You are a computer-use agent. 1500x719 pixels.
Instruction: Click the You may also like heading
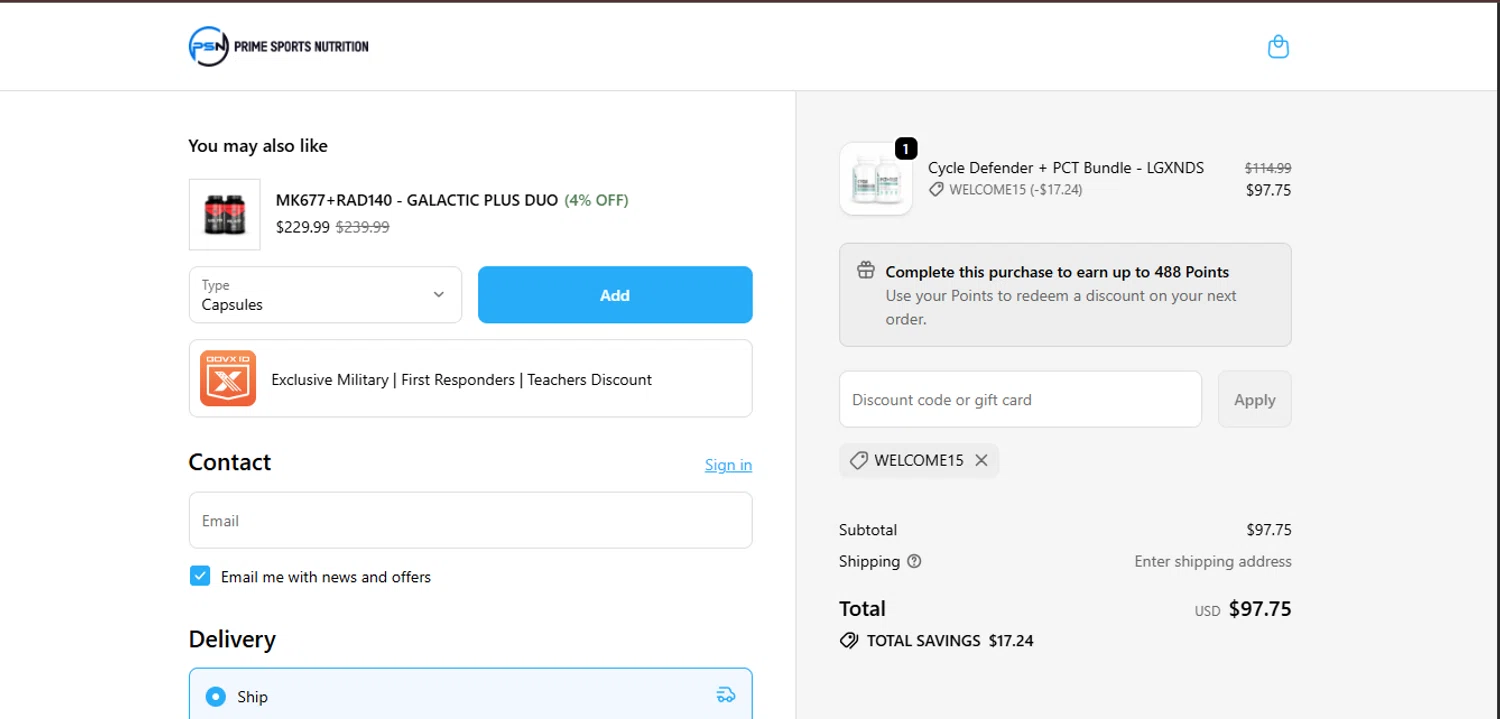click(x=258, y=146)
